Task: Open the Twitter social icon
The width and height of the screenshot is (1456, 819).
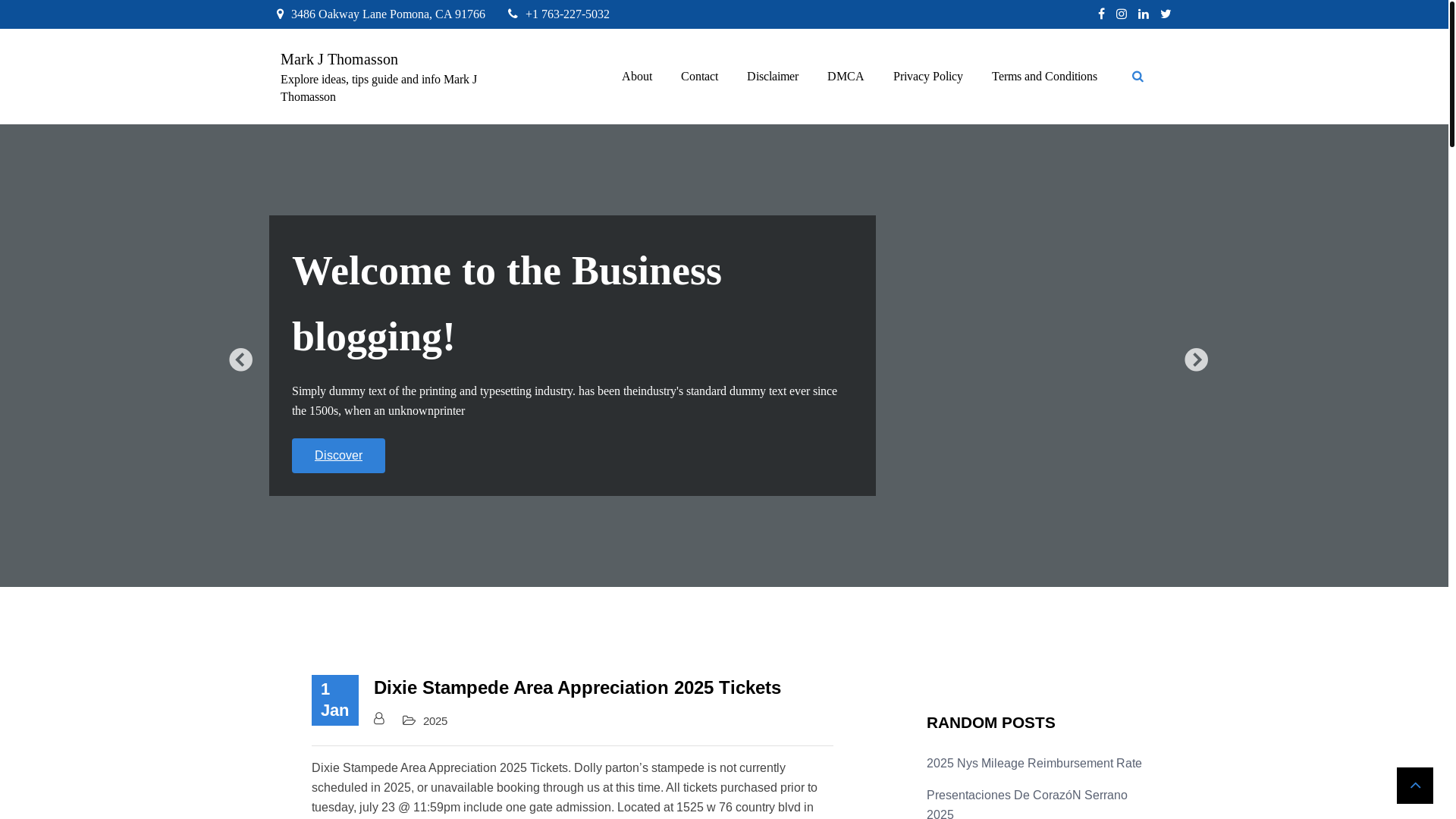Action: [x=1166, y=14]
